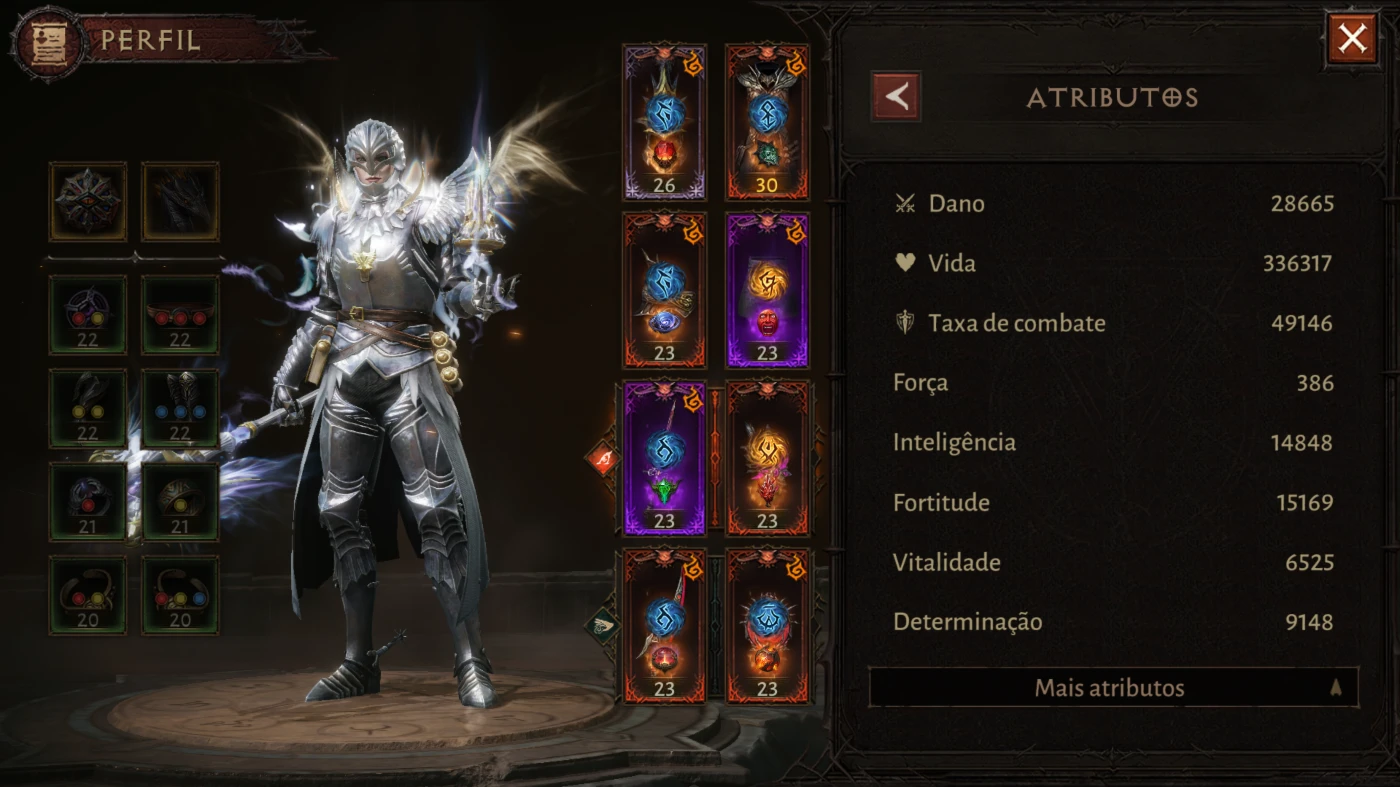Select bottom-right orange gem item card

click(x=767, y=625)
